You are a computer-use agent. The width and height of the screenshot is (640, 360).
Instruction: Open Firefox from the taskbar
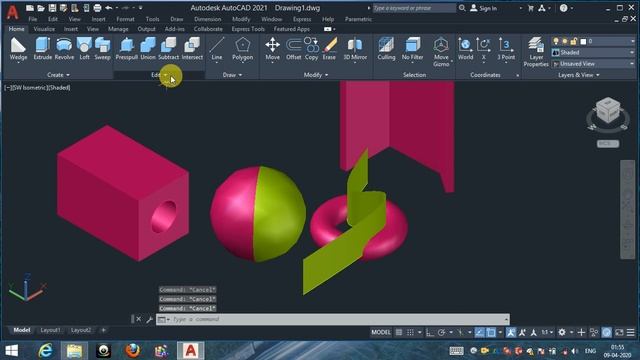132,351
